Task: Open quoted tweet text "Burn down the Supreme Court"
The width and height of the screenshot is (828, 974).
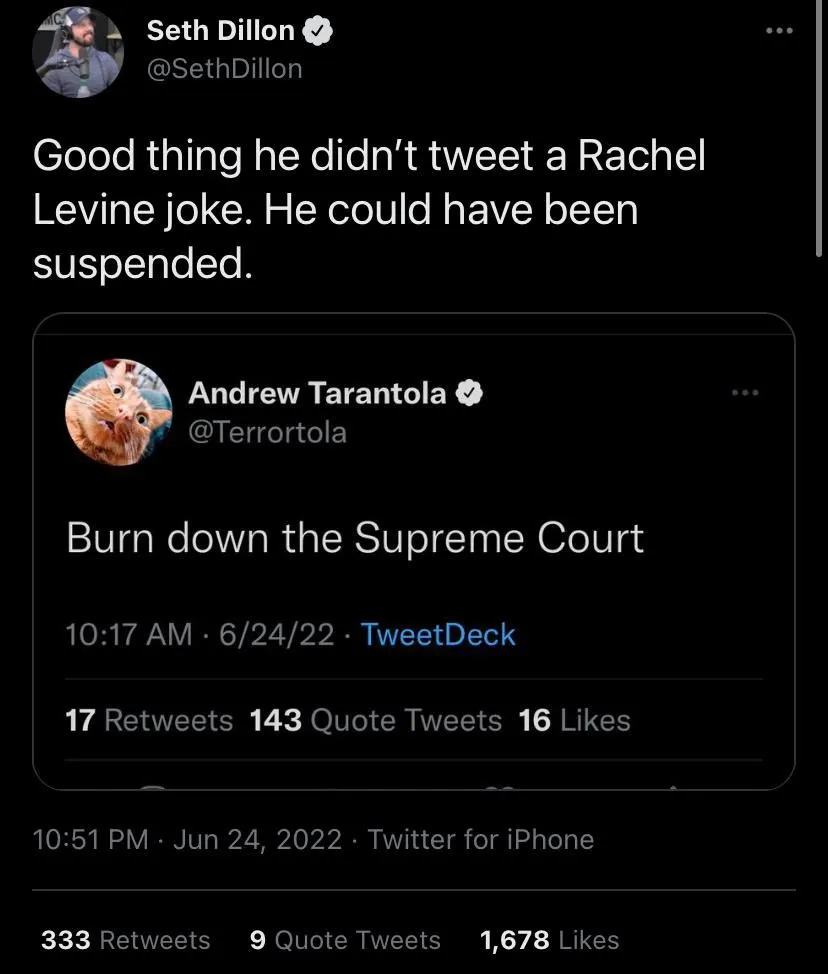Action: click(x=355, y=538)
